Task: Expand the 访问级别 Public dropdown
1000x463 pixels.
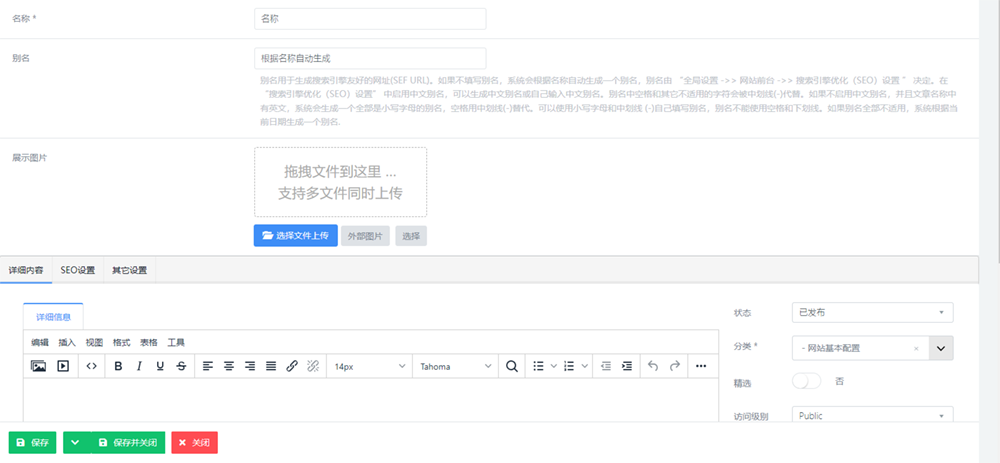Action: (x=871, y=415)
